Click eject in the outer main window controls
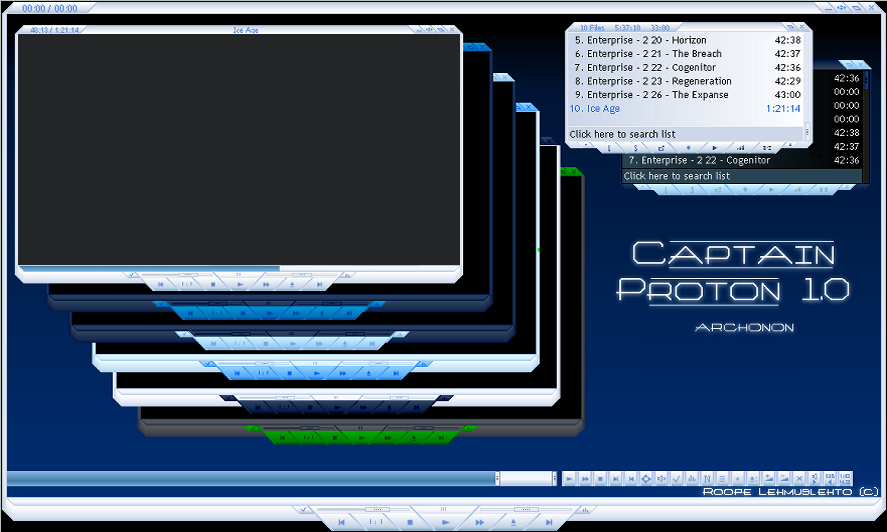 click(x=514, y=522)
